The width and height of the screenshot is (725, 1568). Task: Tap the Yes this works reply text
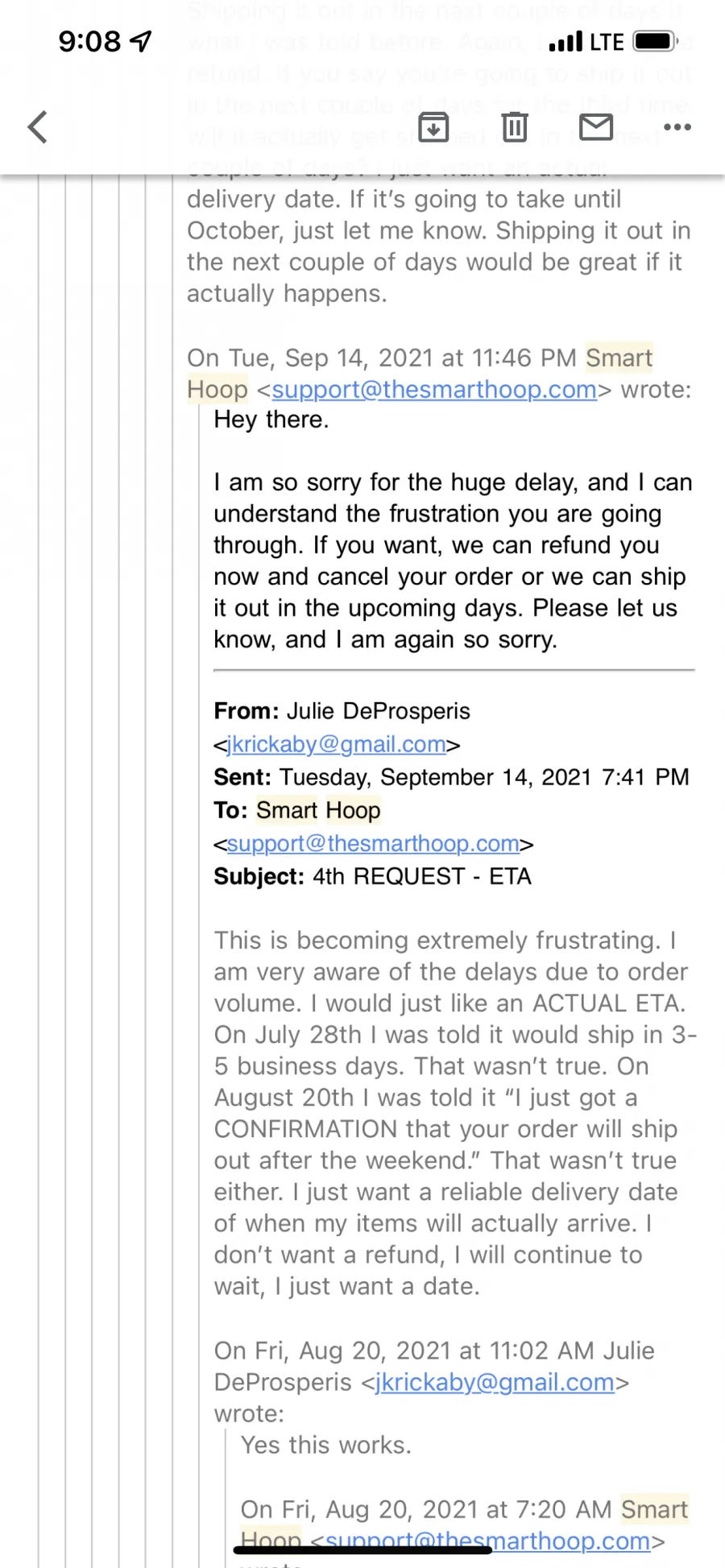coord(325,1445)
